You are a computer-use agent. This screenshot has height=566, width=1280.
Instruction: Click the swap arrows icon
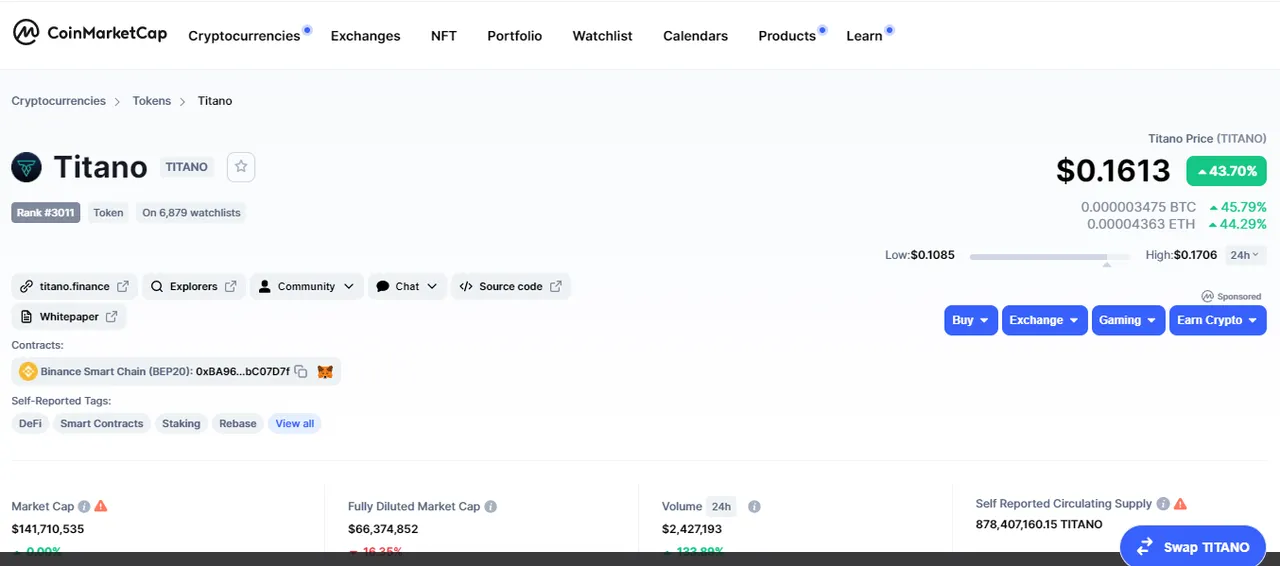[1145, 547]
